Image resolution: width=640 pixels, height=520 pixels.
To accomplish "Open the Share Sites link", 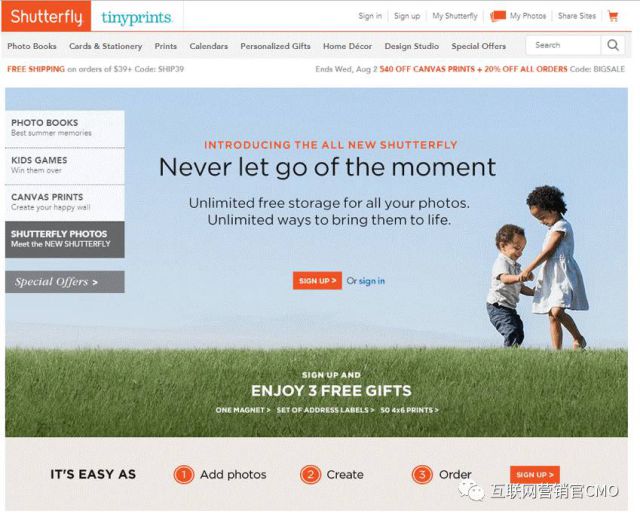I will [x=577, y=16].
